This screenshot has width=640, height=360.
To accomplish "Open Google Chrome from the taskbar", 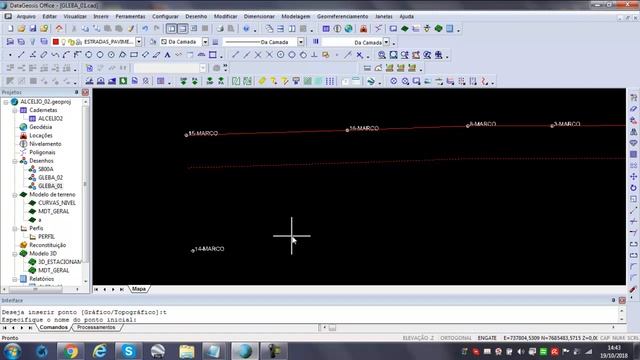I will [x=70, y=351].
